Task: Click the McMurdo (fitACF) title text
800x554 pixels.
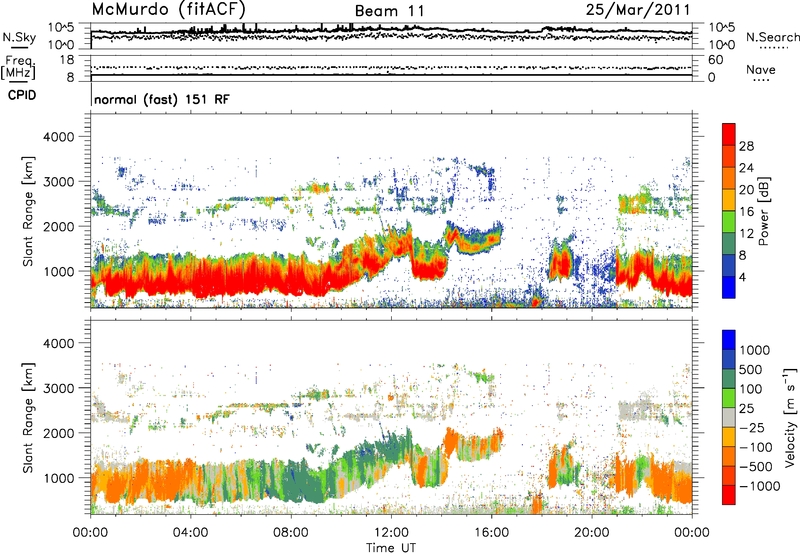Action: tap(168, 9)
